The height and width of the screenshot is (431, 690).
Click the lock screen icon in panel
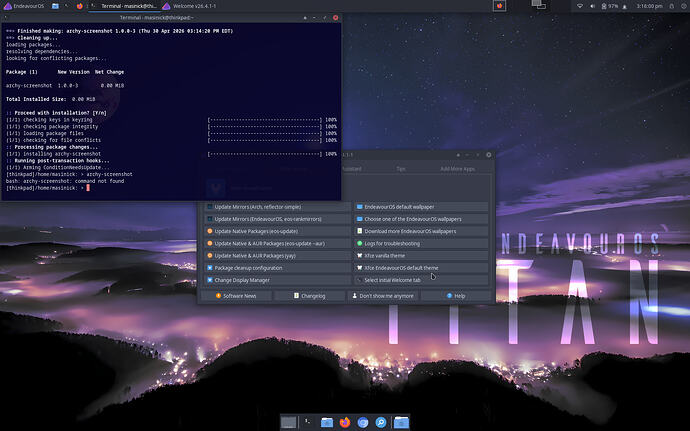tap(672, 6)
